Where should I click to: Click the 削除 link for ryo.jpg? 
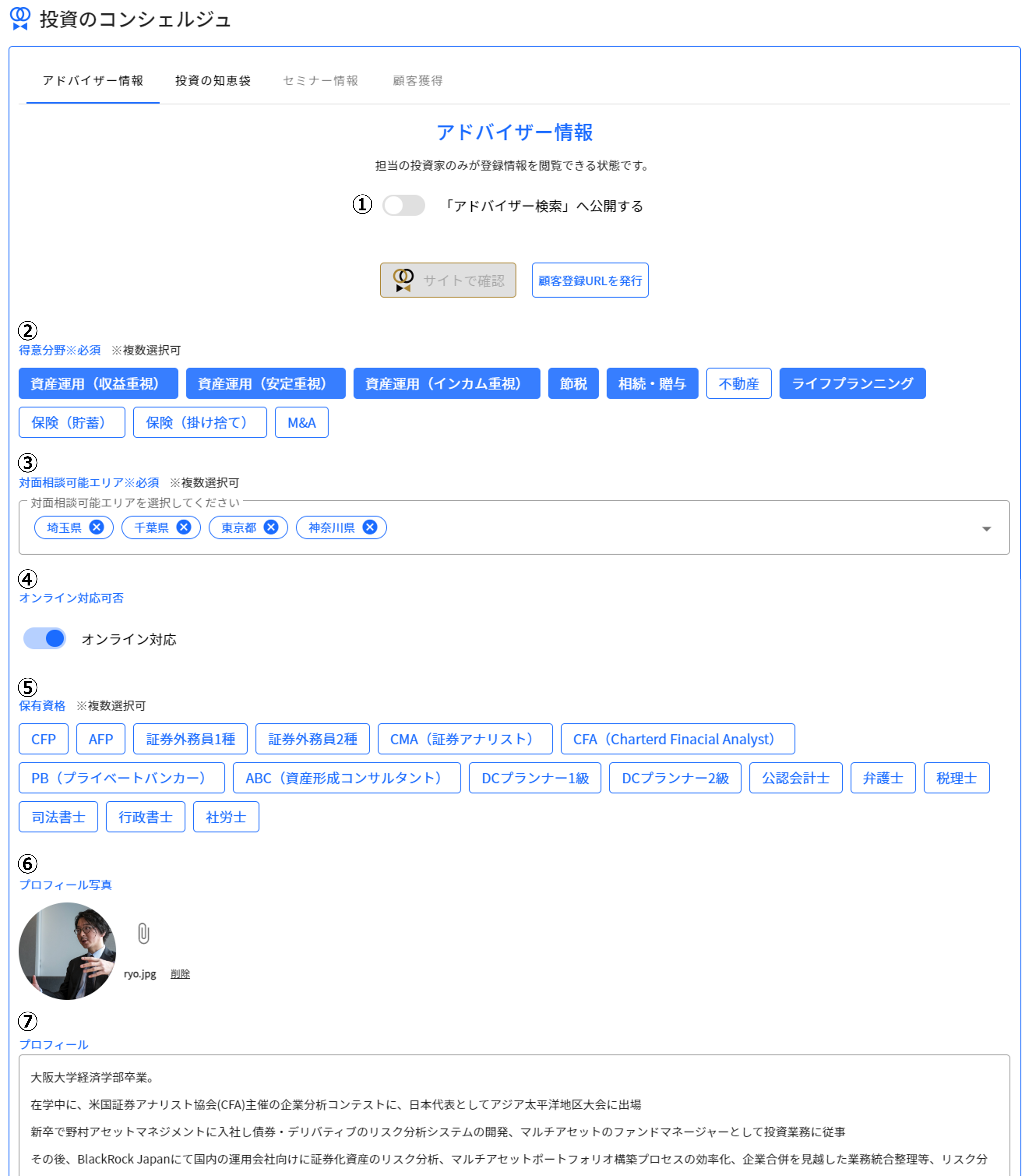(x=180, y=974)
